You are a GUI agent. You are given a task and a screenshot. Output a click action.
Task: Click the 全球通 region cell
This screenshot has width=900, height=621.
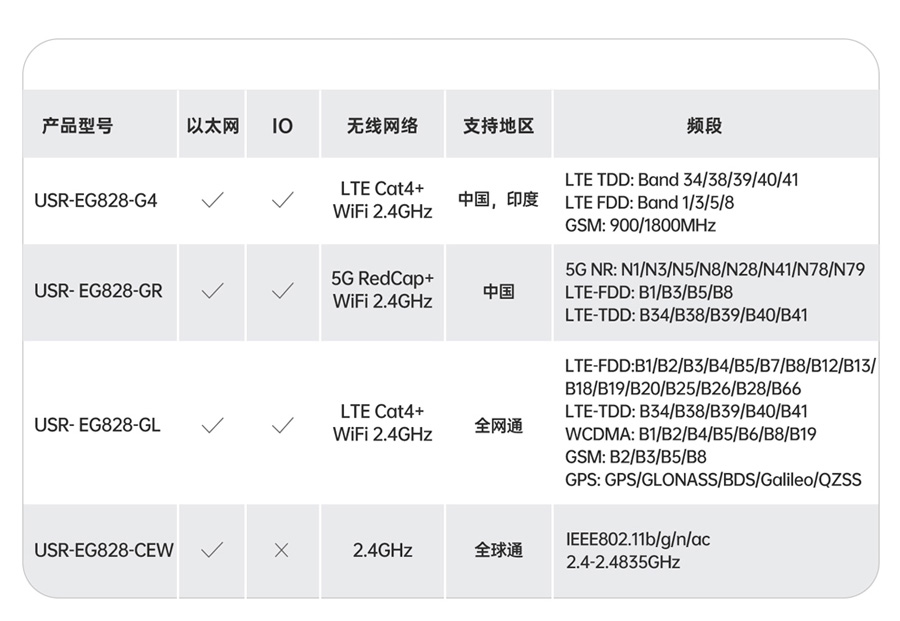pos(498,550)
